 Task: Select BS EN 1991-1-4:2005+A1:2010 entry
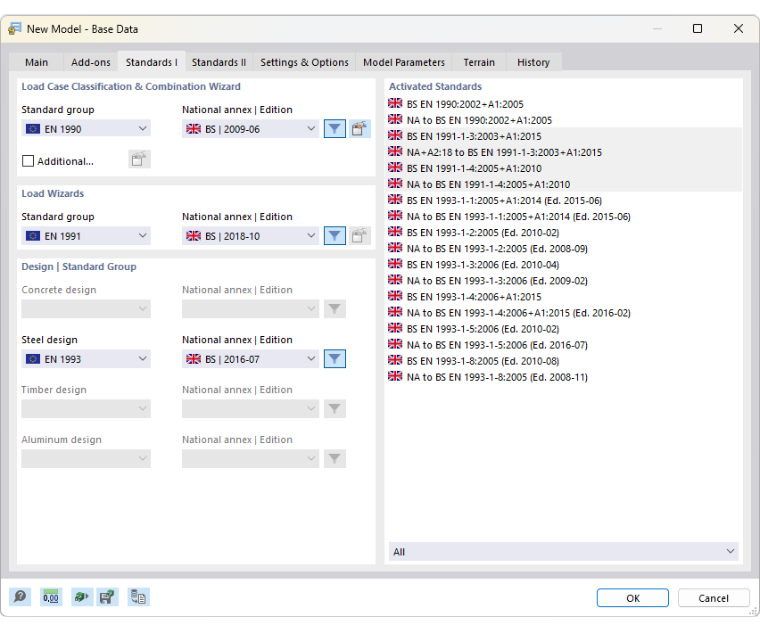click(x=564, y=168)
